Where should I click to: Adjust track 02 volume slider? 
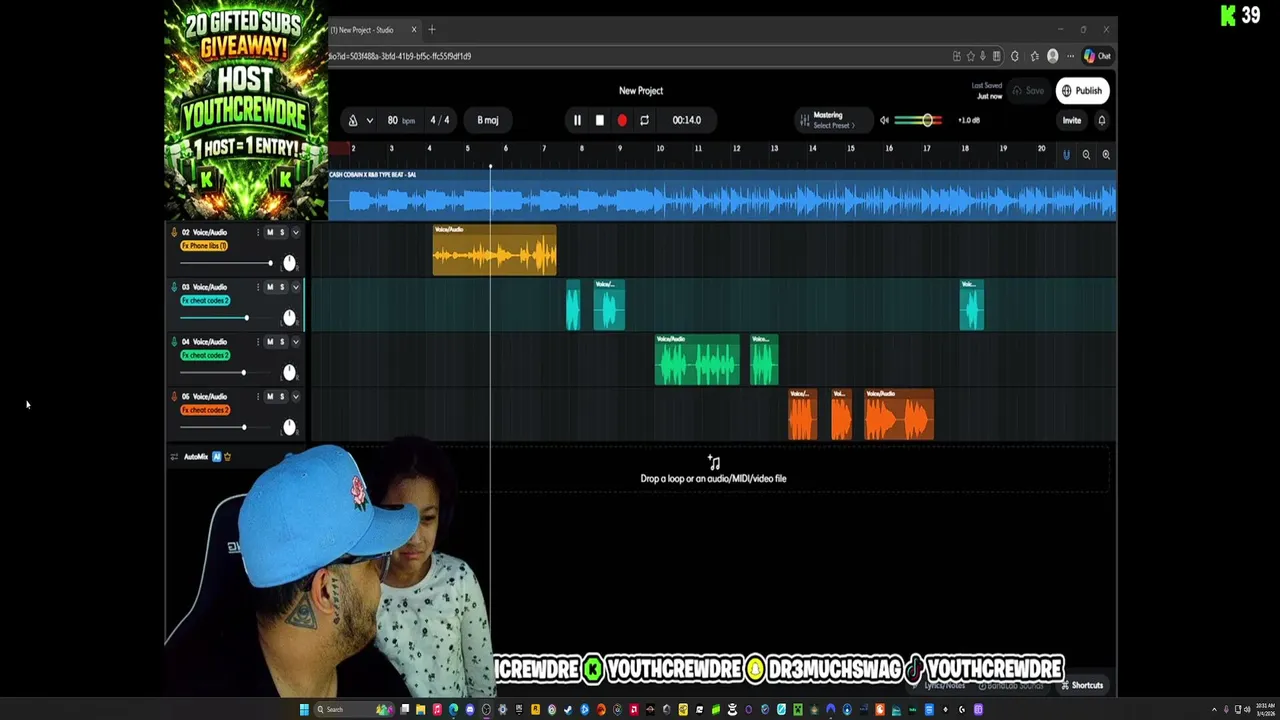pyautogui.click(x=225, y=263)
